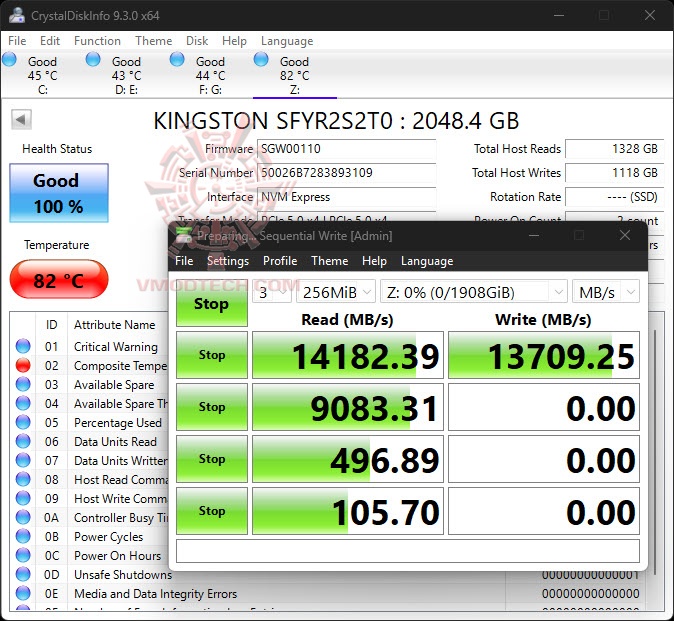Select the F: G: drive status icon
Image resolution: width=674 pixels, height=621 pixels.
click(177, 59)
